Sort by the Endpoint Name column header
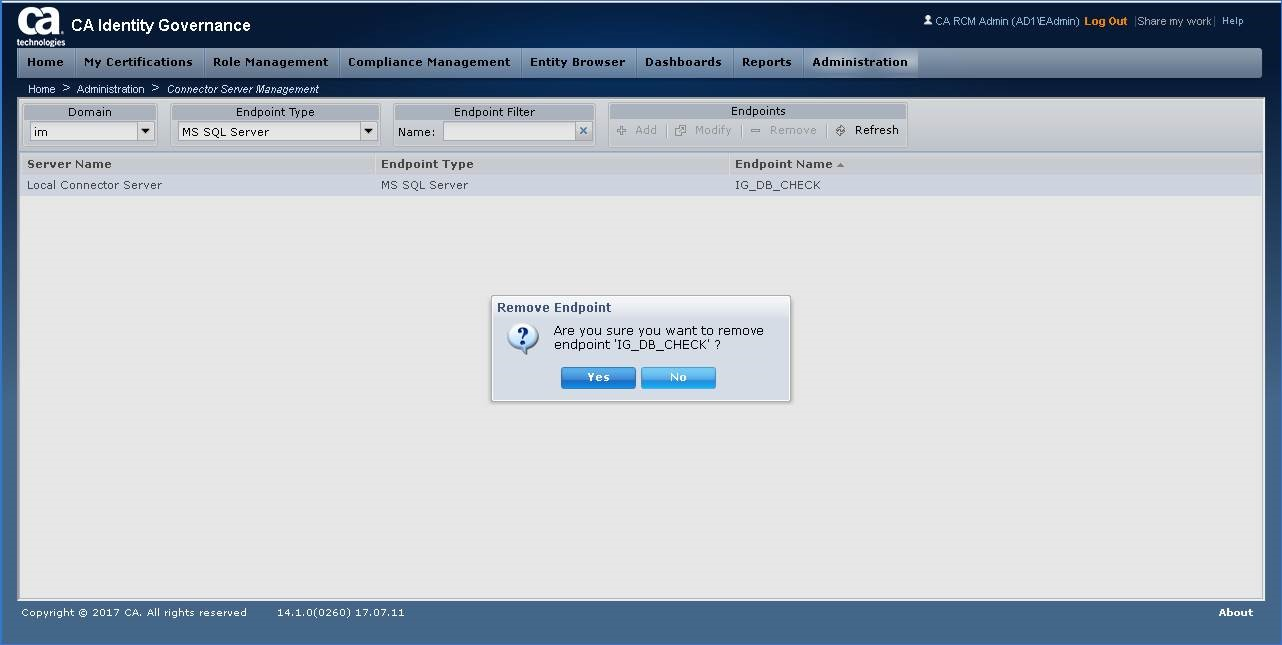 996,164
